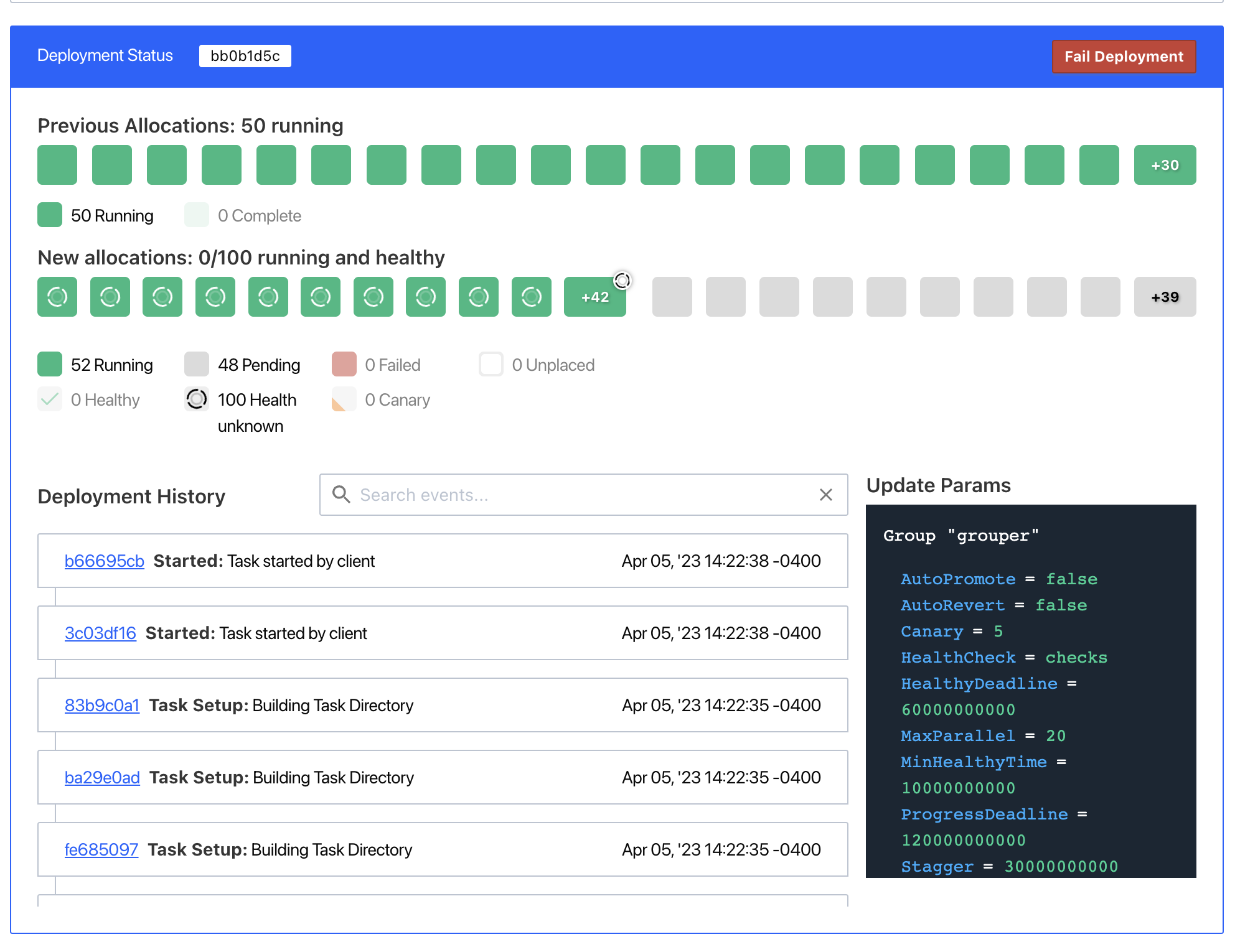This screenshot has width=1240, height=952.
Task: Expand the '+30' hidden previous allocations
Action: tap(1165, 165)
